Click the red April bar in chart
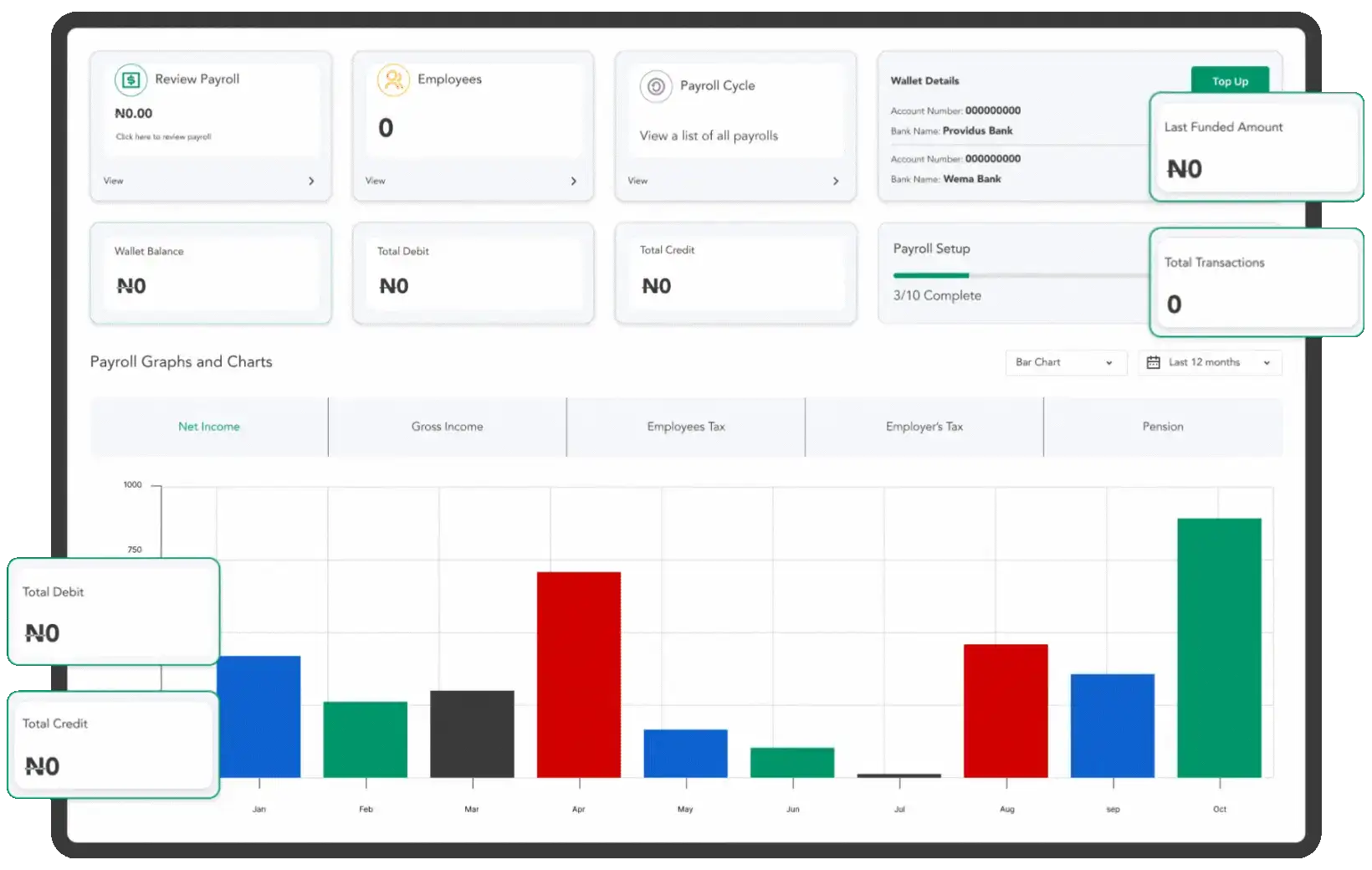The width and height of the screenshot is (1372, 870). 579,674
